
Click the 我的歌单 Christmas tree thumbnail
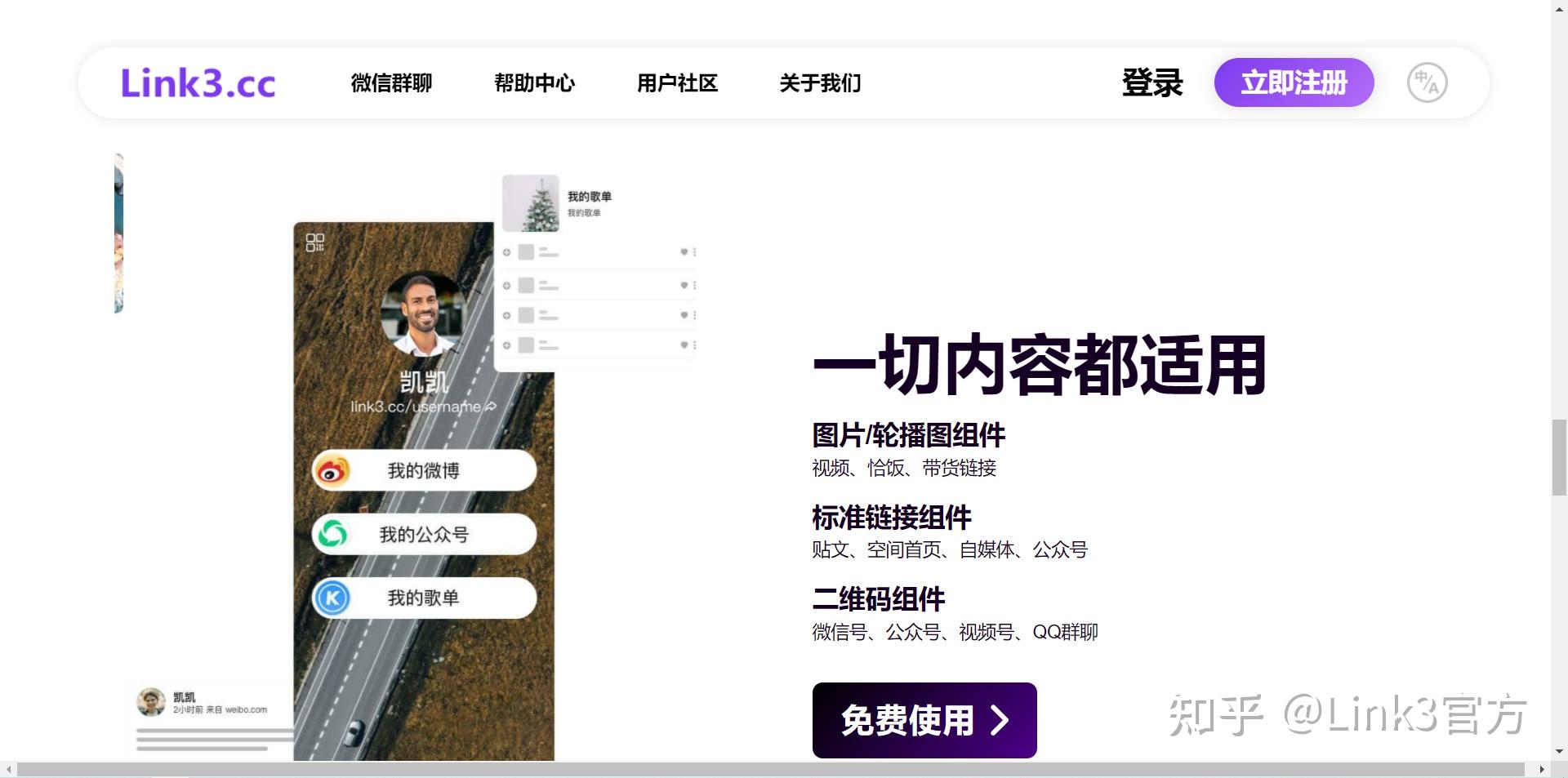[531, 202]
